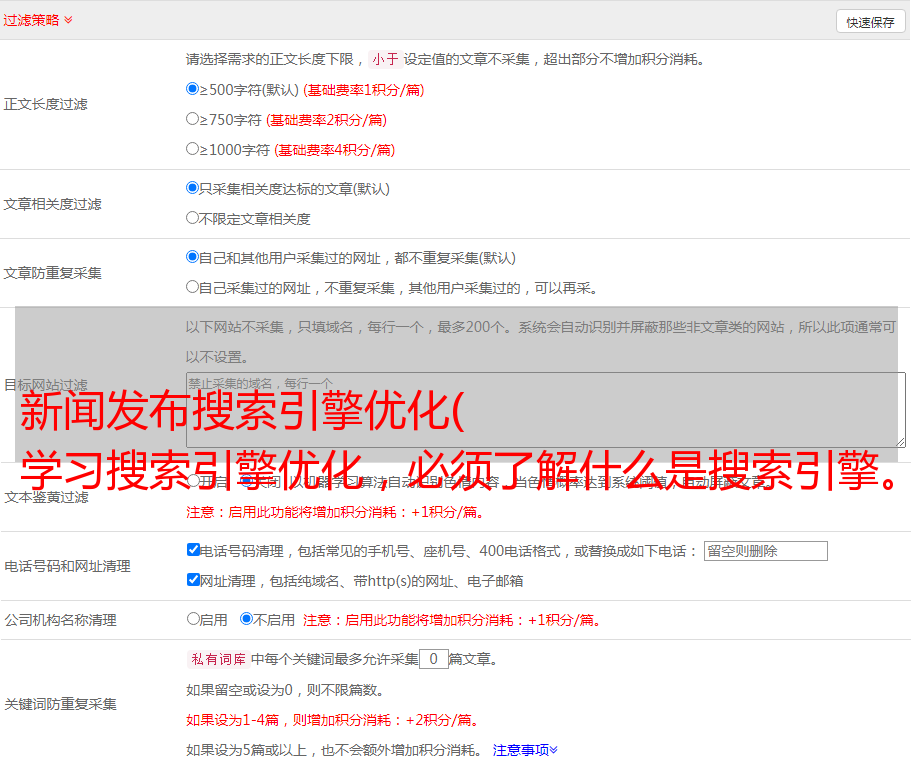Click the red 如果设为1-4篇 notice text
This screenshot has width=912, height=768.
point(334,720)
